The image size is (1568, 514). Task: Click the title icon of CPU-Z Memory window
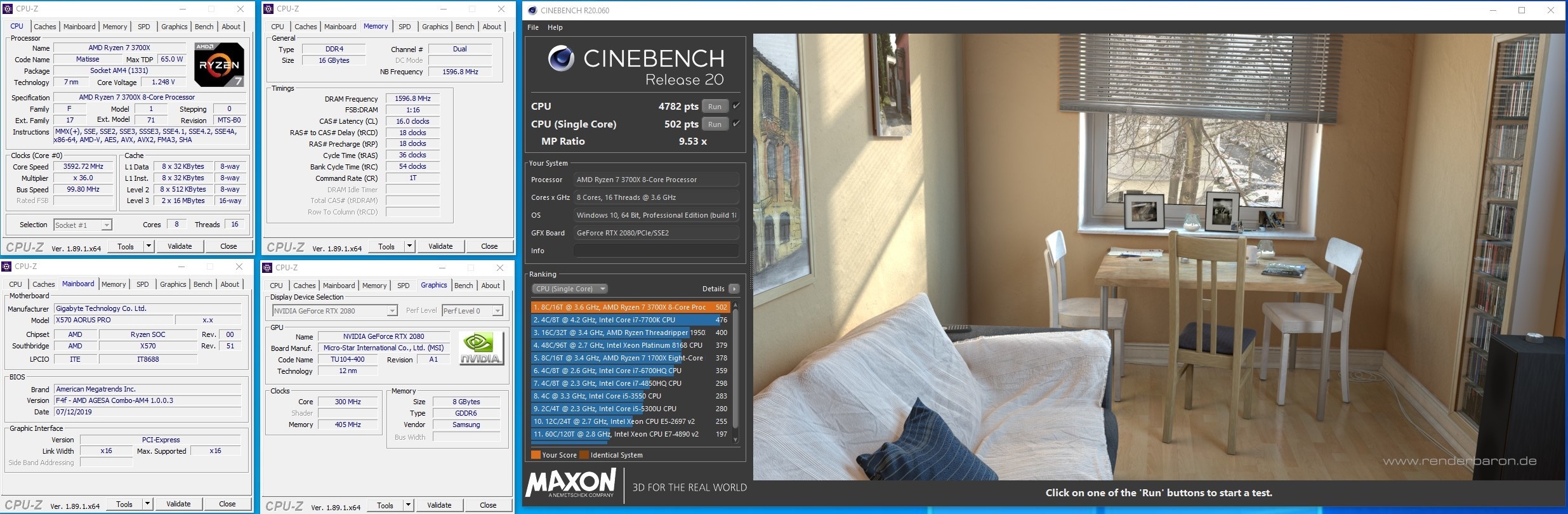click(x=268, y=9)
